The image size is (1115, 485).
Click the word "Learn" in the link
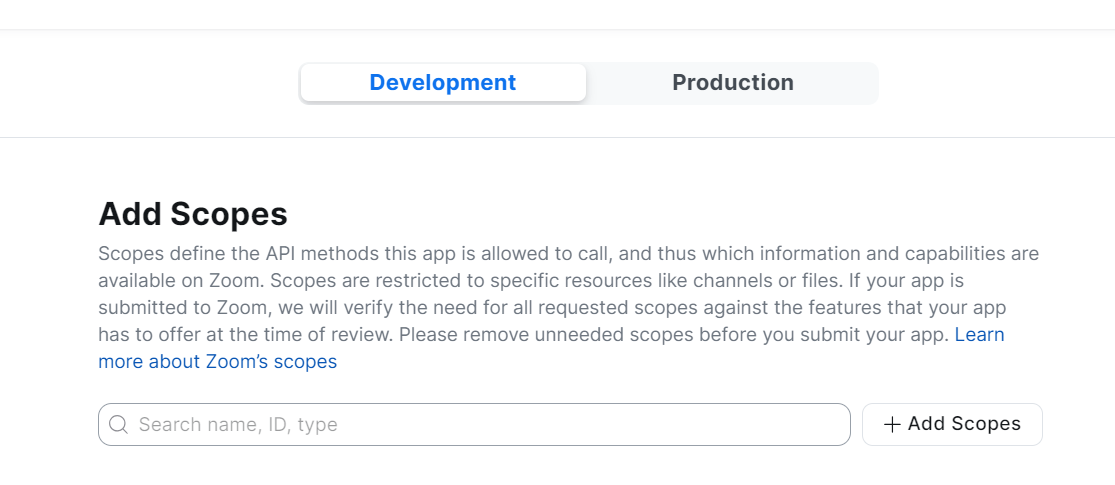979,335
